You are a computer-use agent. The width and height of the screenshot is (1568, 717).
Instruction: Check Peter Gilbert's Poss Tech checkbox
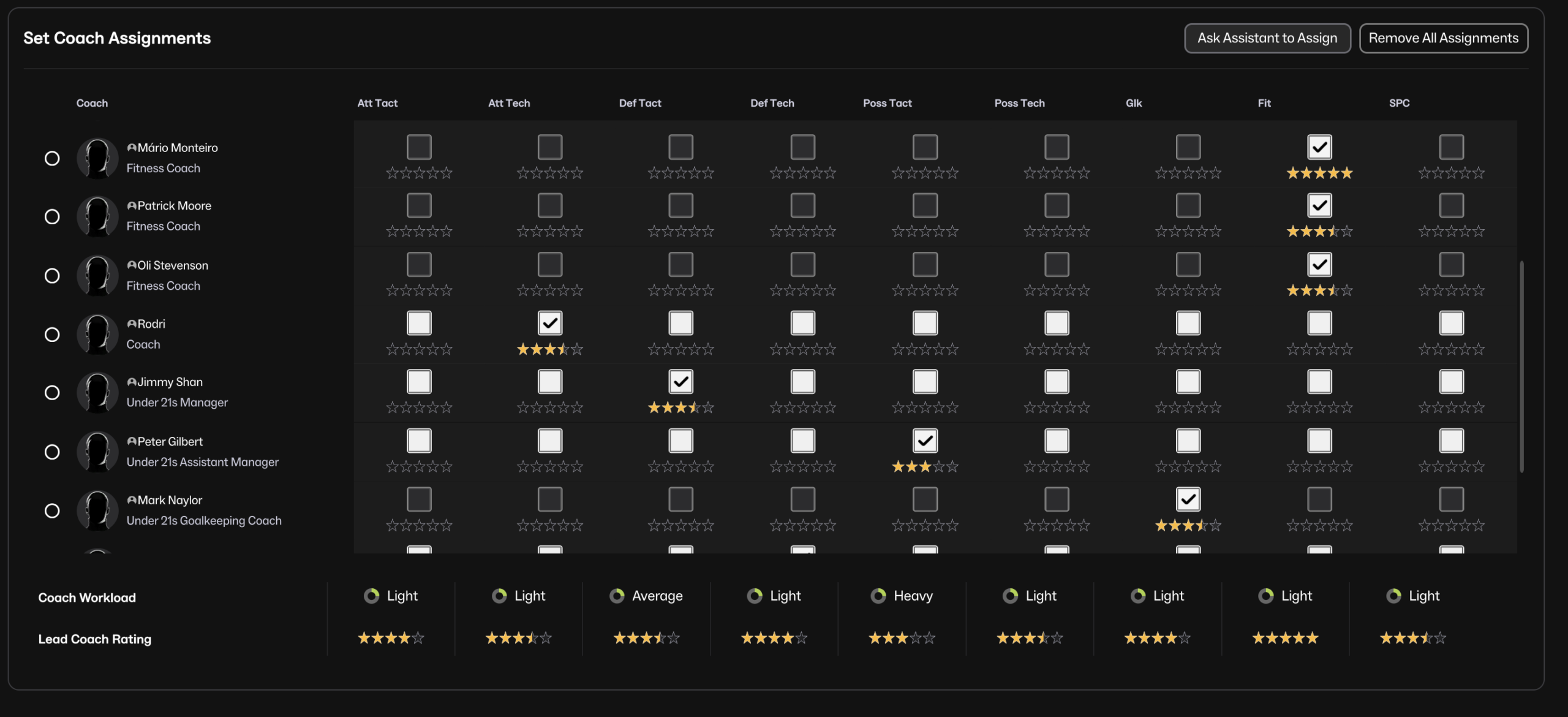tap(1057, 441)
